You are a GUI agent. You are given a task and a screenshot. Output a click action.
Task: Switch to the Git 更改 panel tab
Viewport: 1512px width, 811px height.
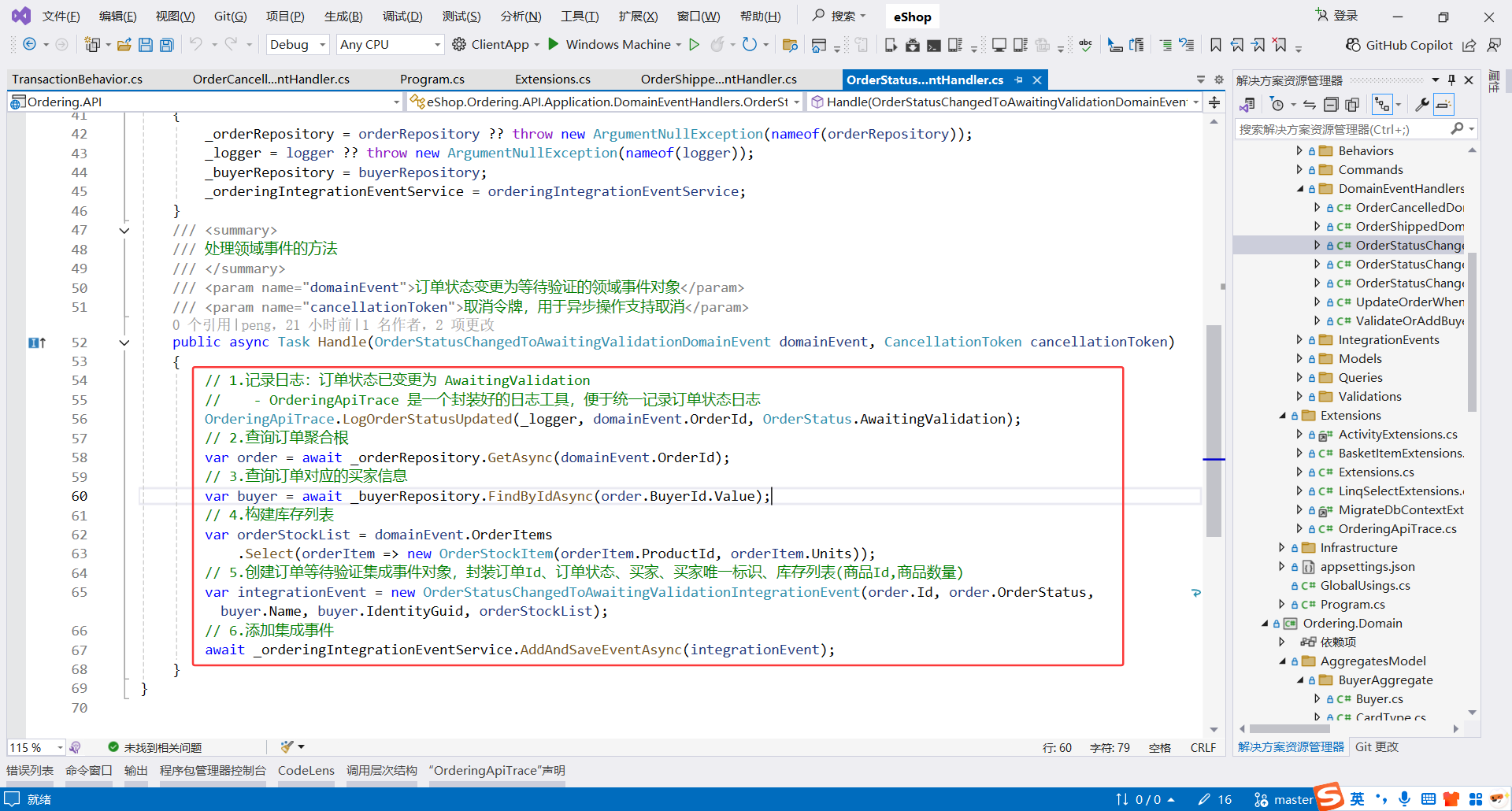pyautogui.click(x=1377, y=747)
